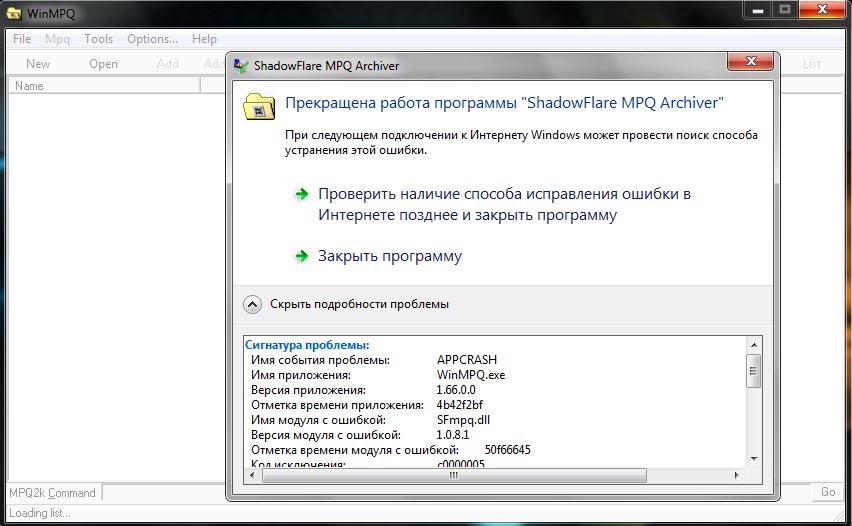Click the vertical scrollbar thumb in details
852x526 pixels.
click(x=754, y=371)
